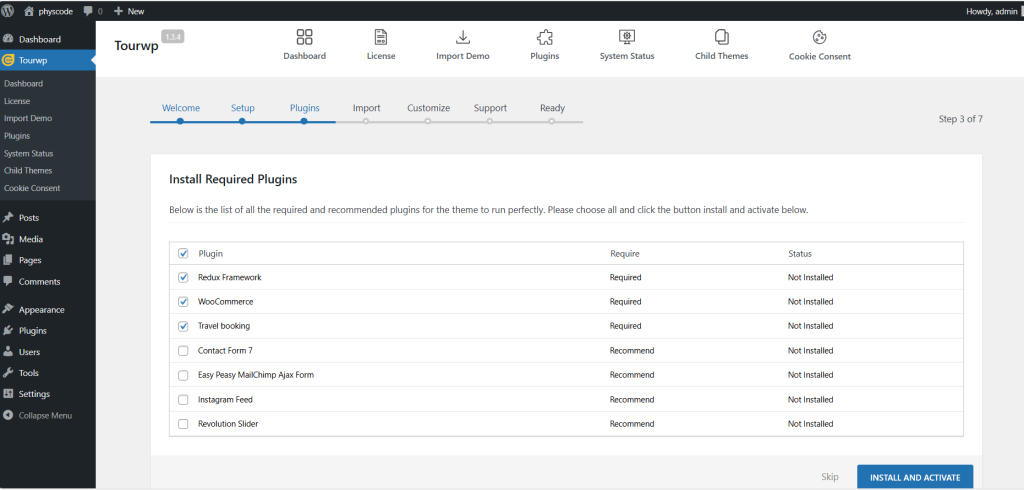Click the WordPress logo icon
Viewport: 1024px width, 490px height.
(7, 10)
